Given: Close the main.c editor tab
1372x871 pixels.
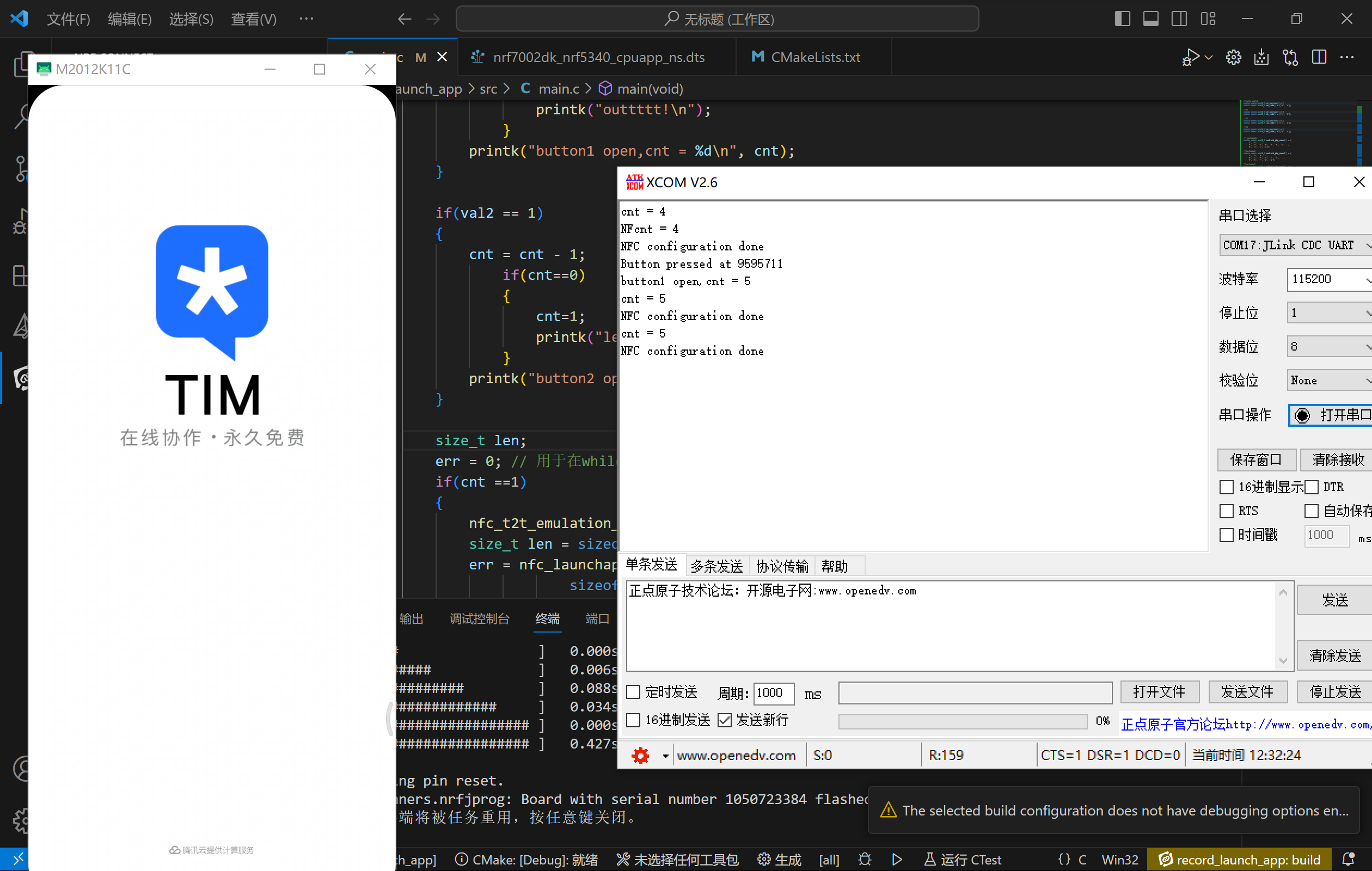Looking at the screenshot, I should click(442, 57).
